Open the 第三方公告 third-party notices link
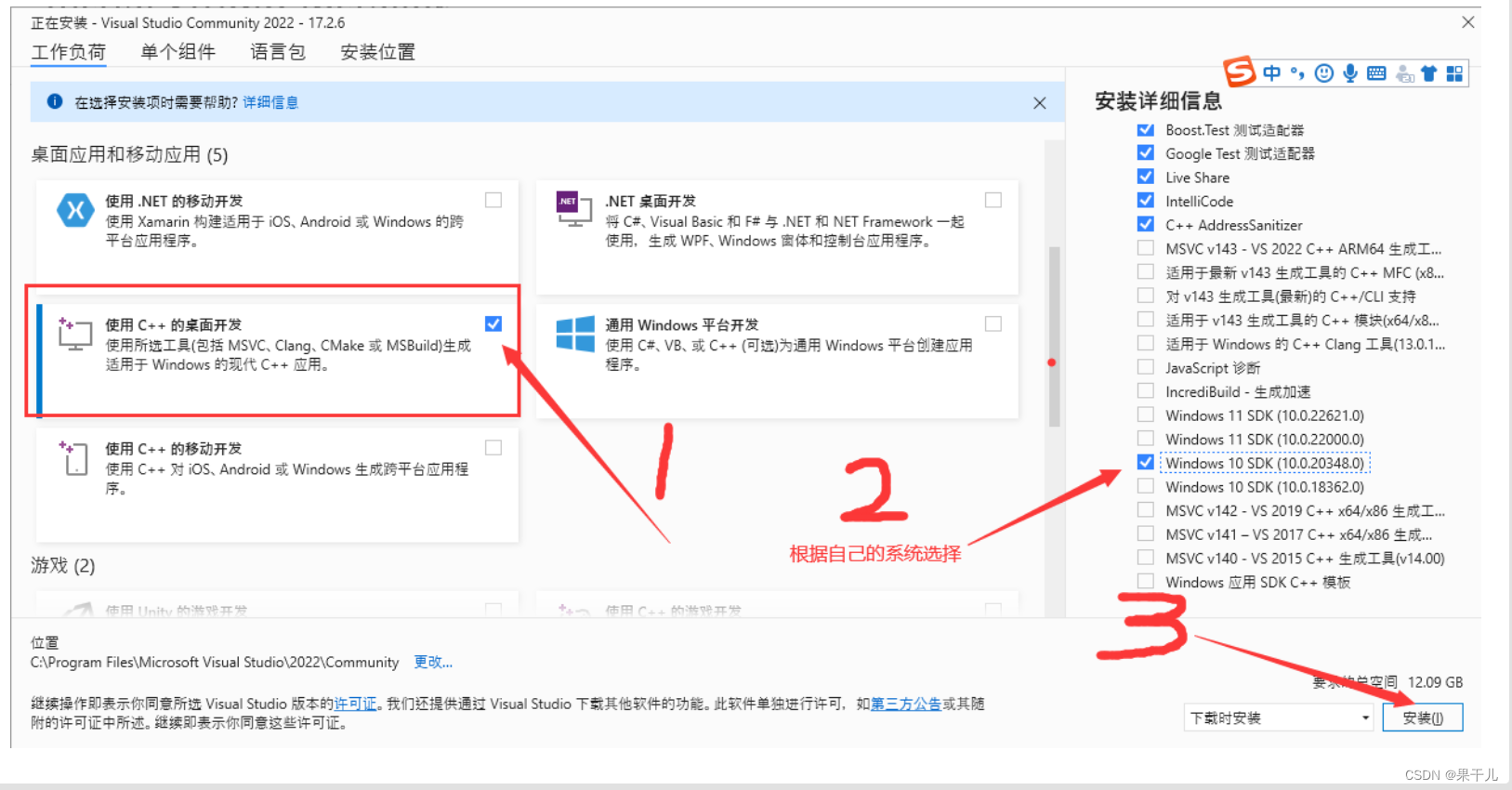Image resolution: width=1512 pixels, height=790 pixels. pyautogui.click(x=905, y=704)
